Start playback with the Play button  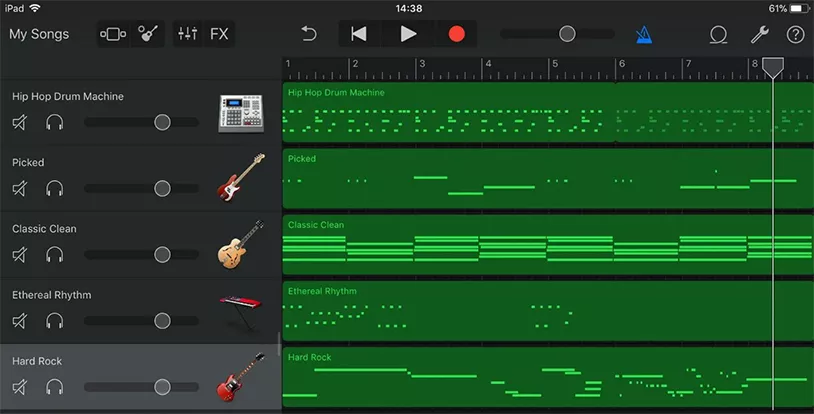click(408, 34)
